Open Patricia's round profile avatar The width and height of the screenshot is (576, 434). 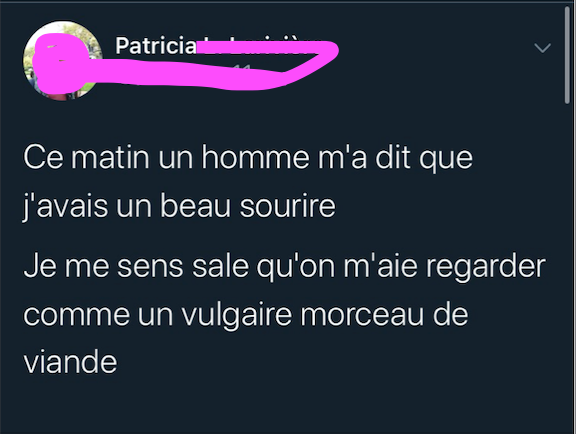pos(62,60)
